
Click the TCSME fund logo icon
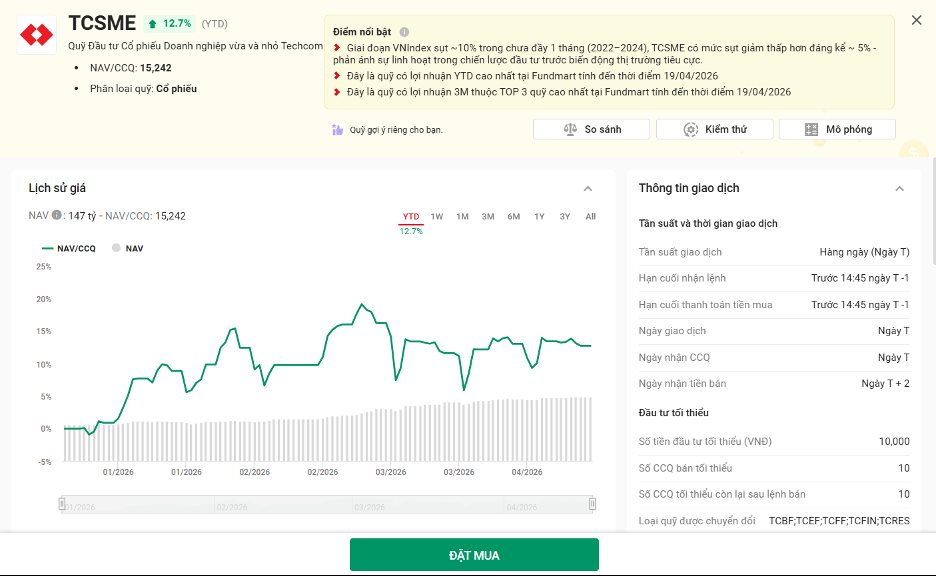coord(37,36)
